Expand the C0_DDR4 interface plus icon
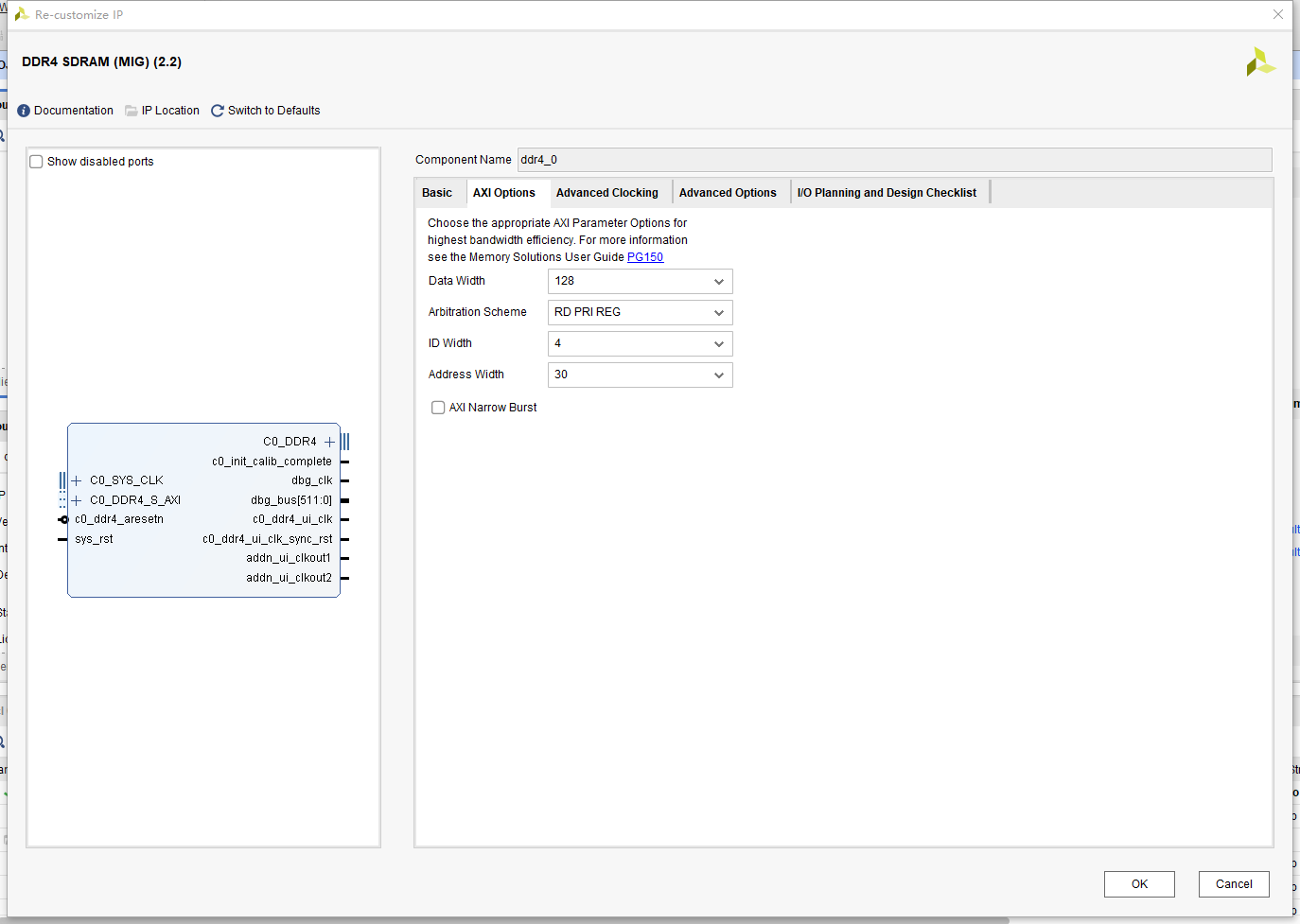 click(x=329, y=442)
